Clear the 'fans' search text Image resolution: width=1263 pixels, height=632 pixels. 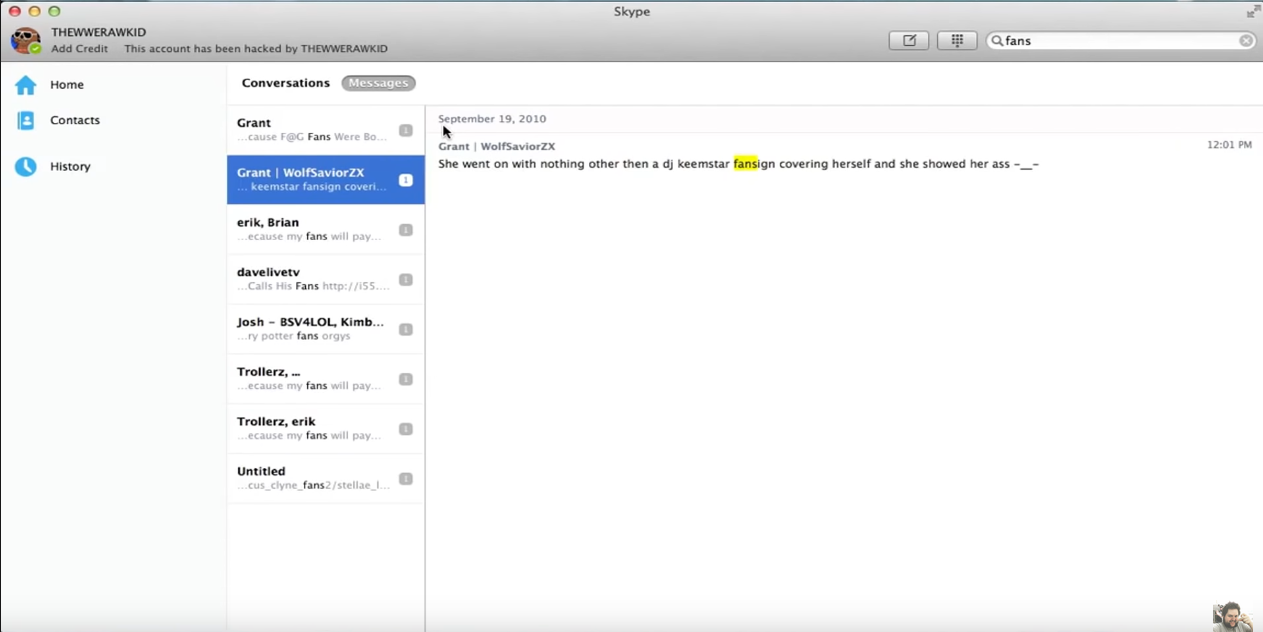point(1246,41)
